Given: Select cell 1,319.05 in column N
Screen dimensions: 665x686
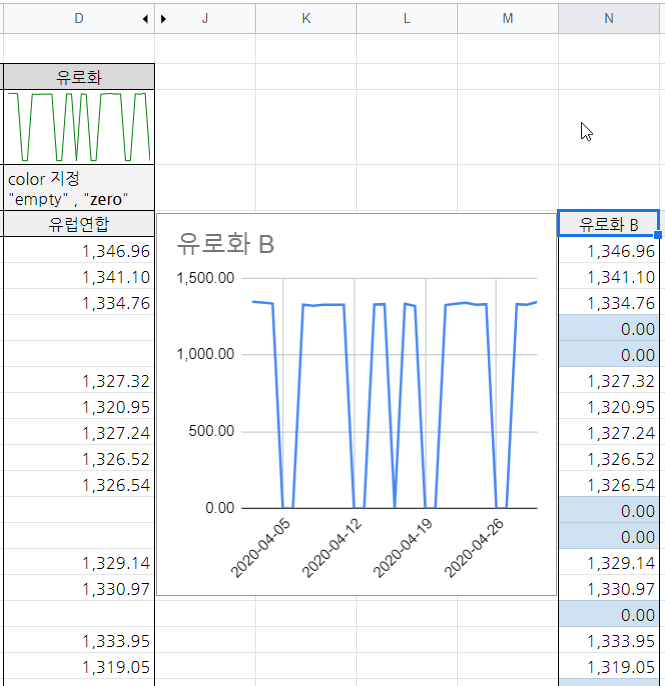Looking at the screenshot, I should click(x=608, y=666).
